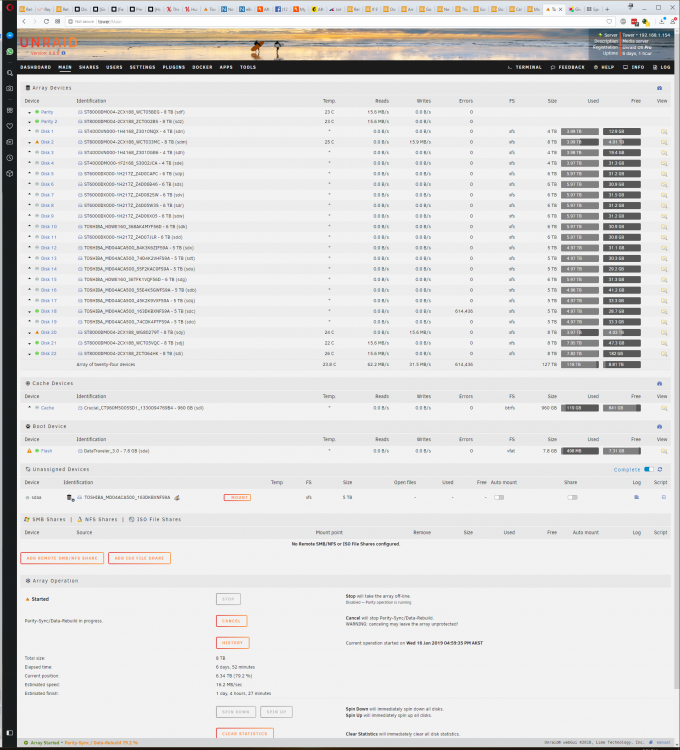
Task: Open the Flash device link
Action: coord(46,451)
